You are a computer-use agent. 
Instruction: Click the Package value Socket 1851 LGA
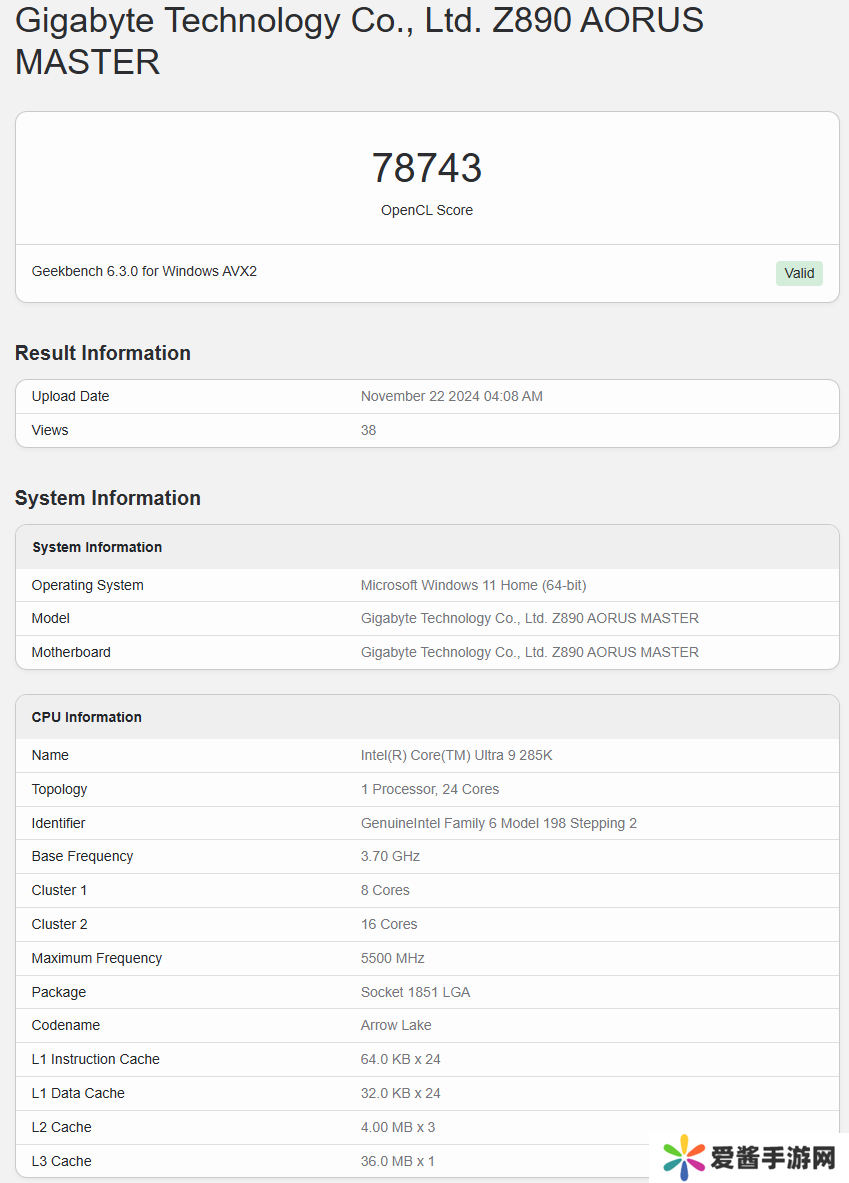(415, 992)
